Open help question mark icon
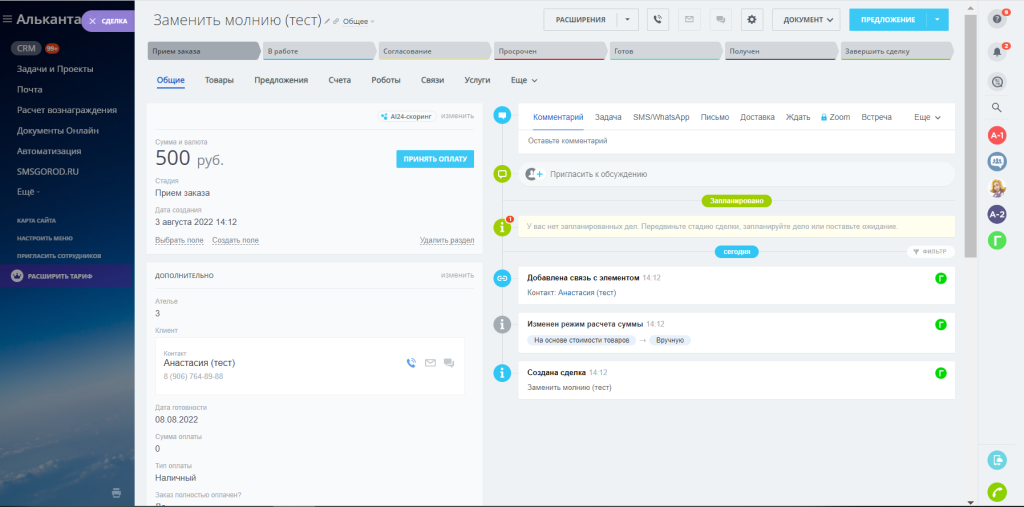This screenshot has height=507, width=1024. (997, 20)
